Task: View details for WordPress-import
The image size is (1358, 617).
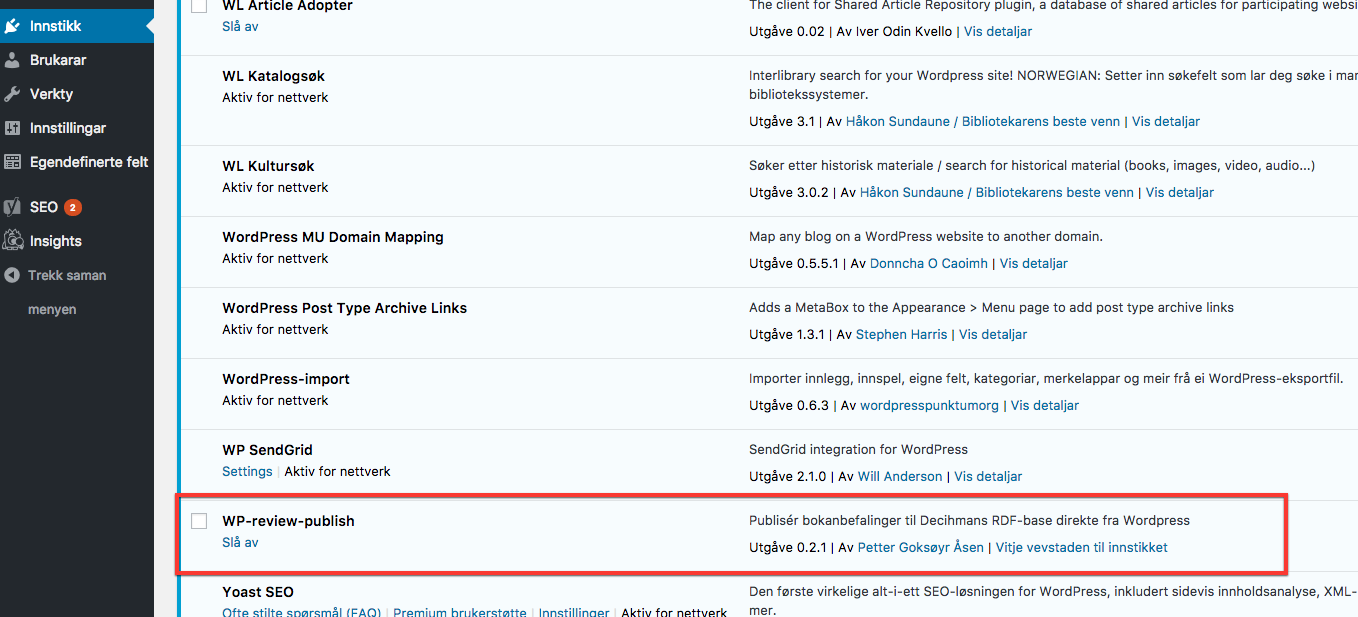Action: click(1045, 405)
